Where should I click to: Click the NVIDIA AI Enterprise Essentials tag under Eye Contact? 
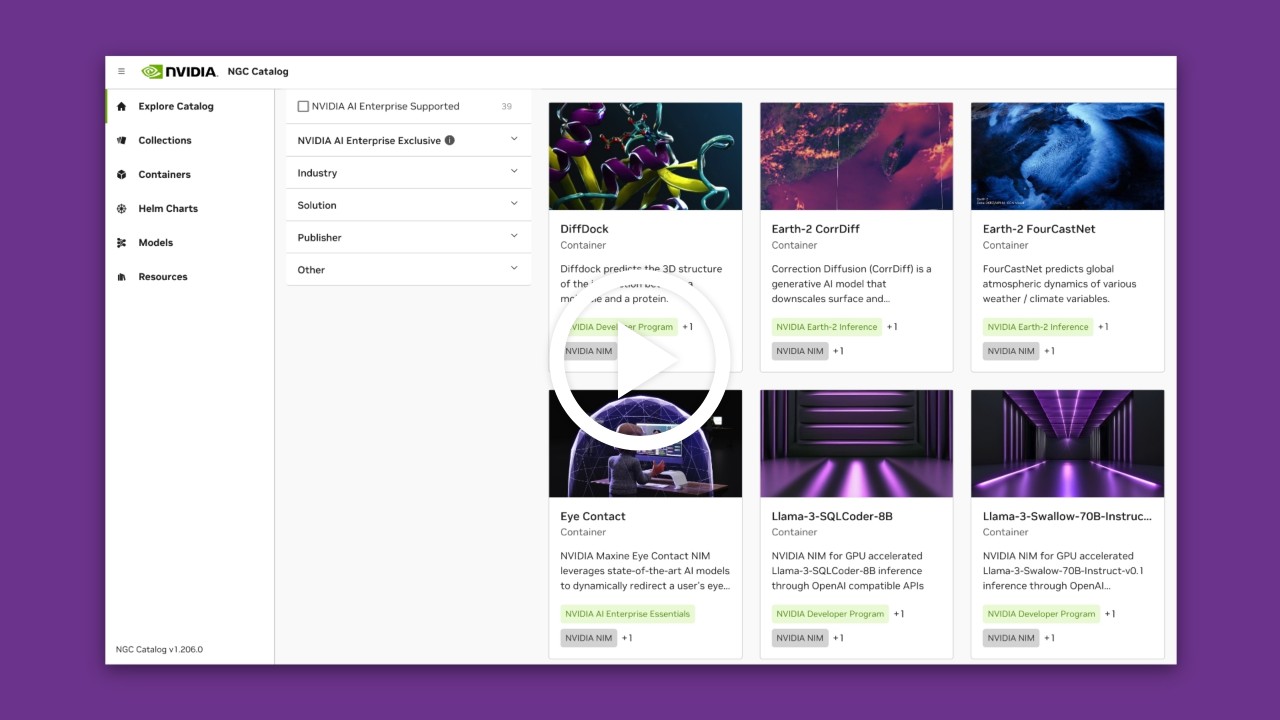pos(627,614)
